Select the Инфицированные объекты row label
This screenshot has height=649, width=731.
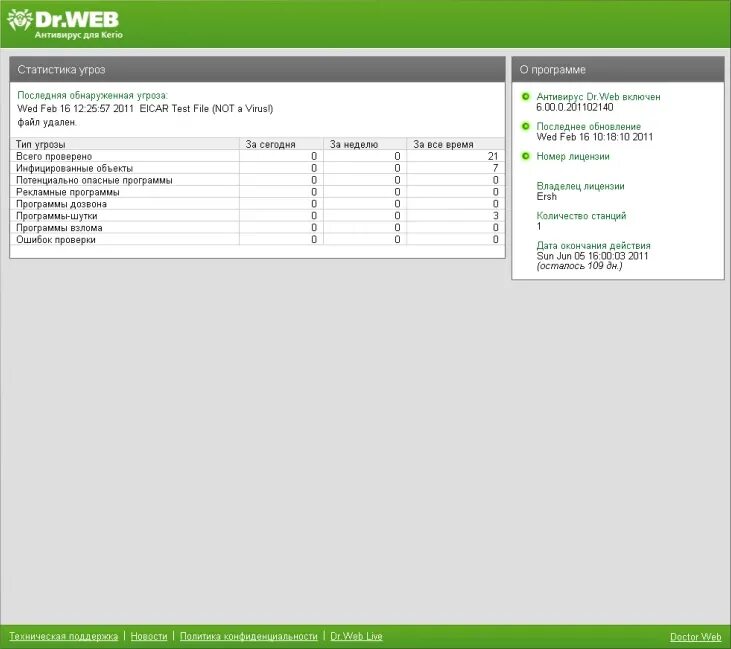tap(75, 168)
